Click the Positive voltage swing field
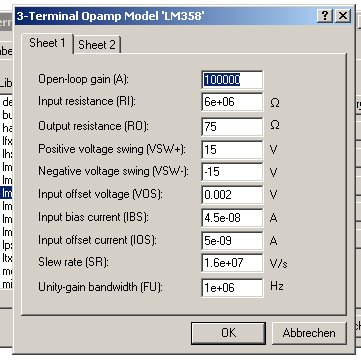 point(232,150)
